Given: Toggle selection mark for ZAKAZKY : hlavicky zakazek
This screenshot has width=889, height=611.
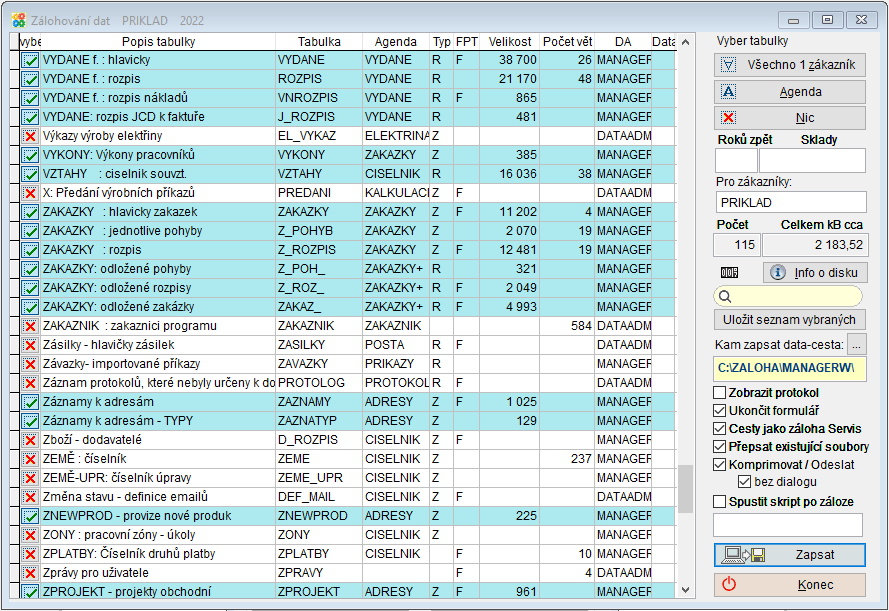Looking at the screenshot, I should click(x=30, y=212).
